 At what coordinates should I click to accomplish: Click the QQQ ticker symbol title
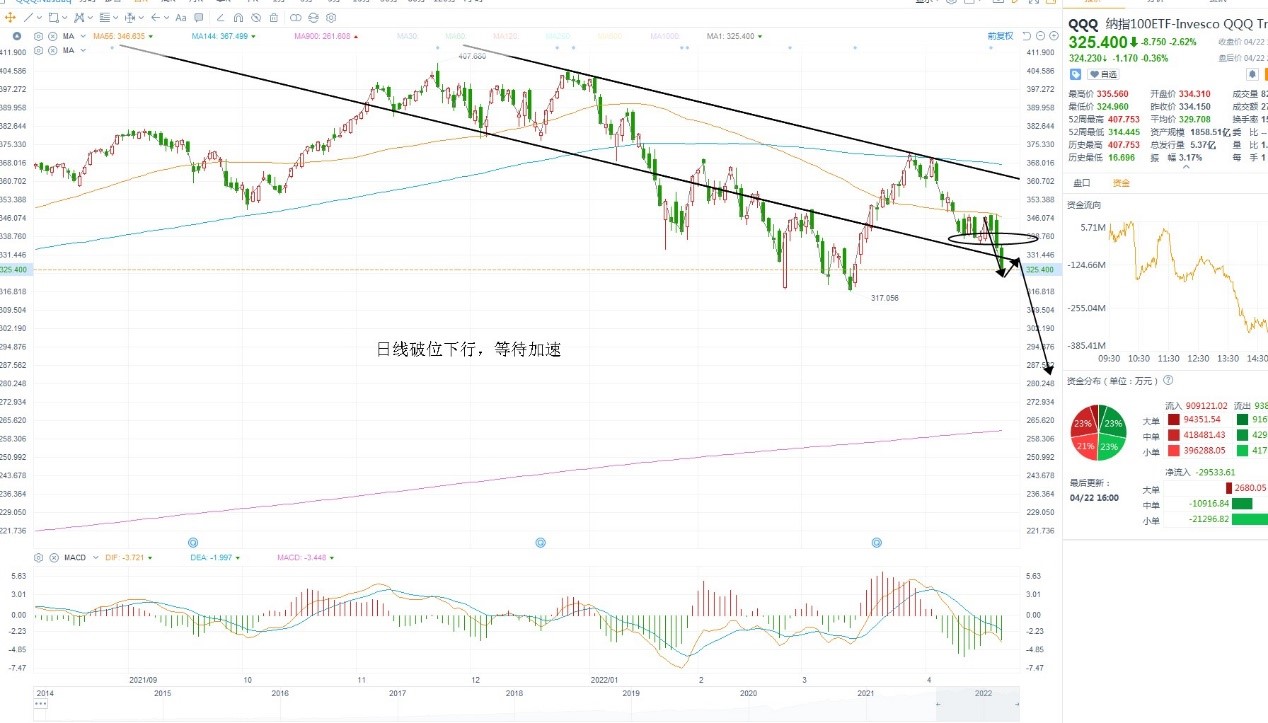[x=1082, y=23]
